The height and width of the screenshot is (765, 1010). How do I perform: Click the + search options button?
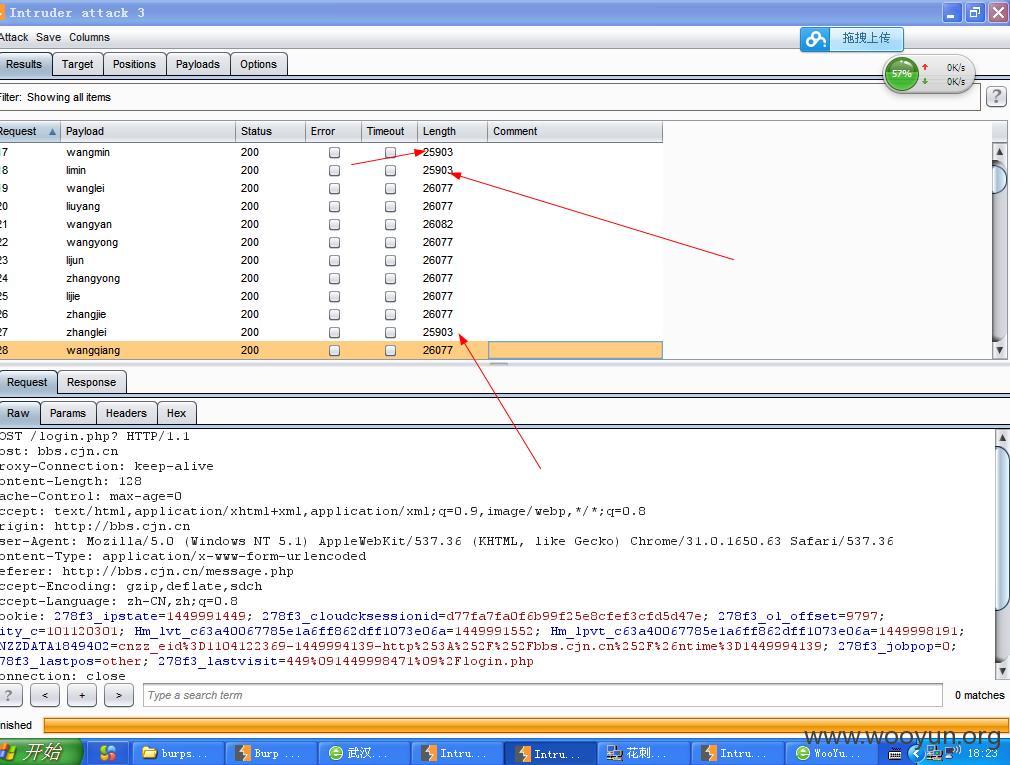[x=82, y=695]
